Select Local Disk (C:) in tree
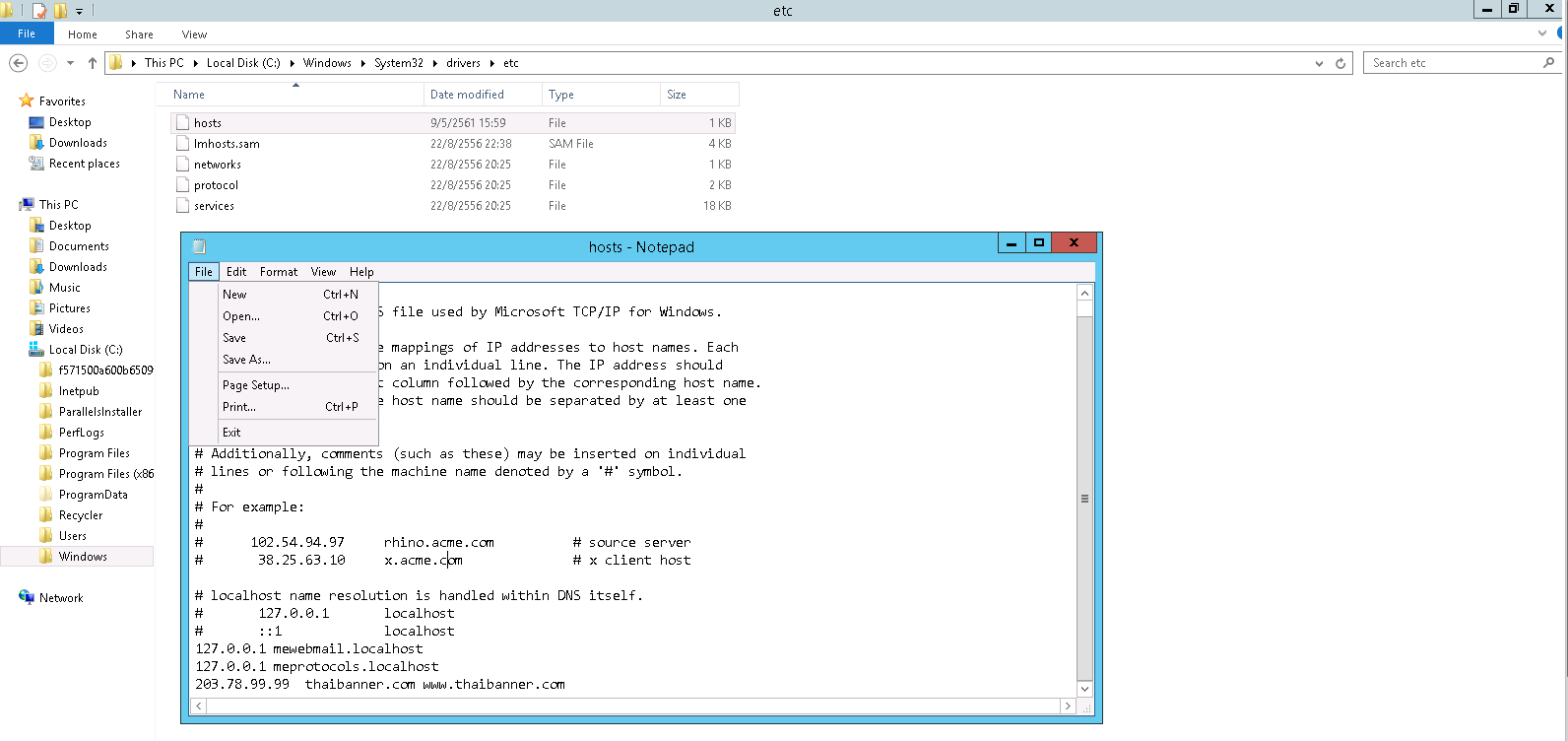The width and height of the screenshot is (1568, 741). pos(86,350)
